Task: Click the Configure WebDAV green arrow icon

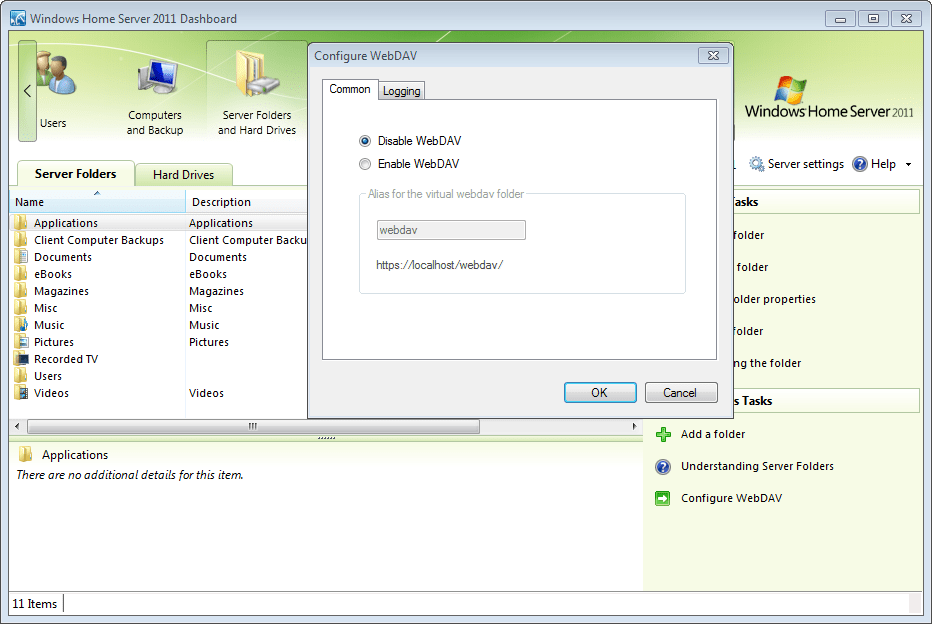Action: click(661, 498)
